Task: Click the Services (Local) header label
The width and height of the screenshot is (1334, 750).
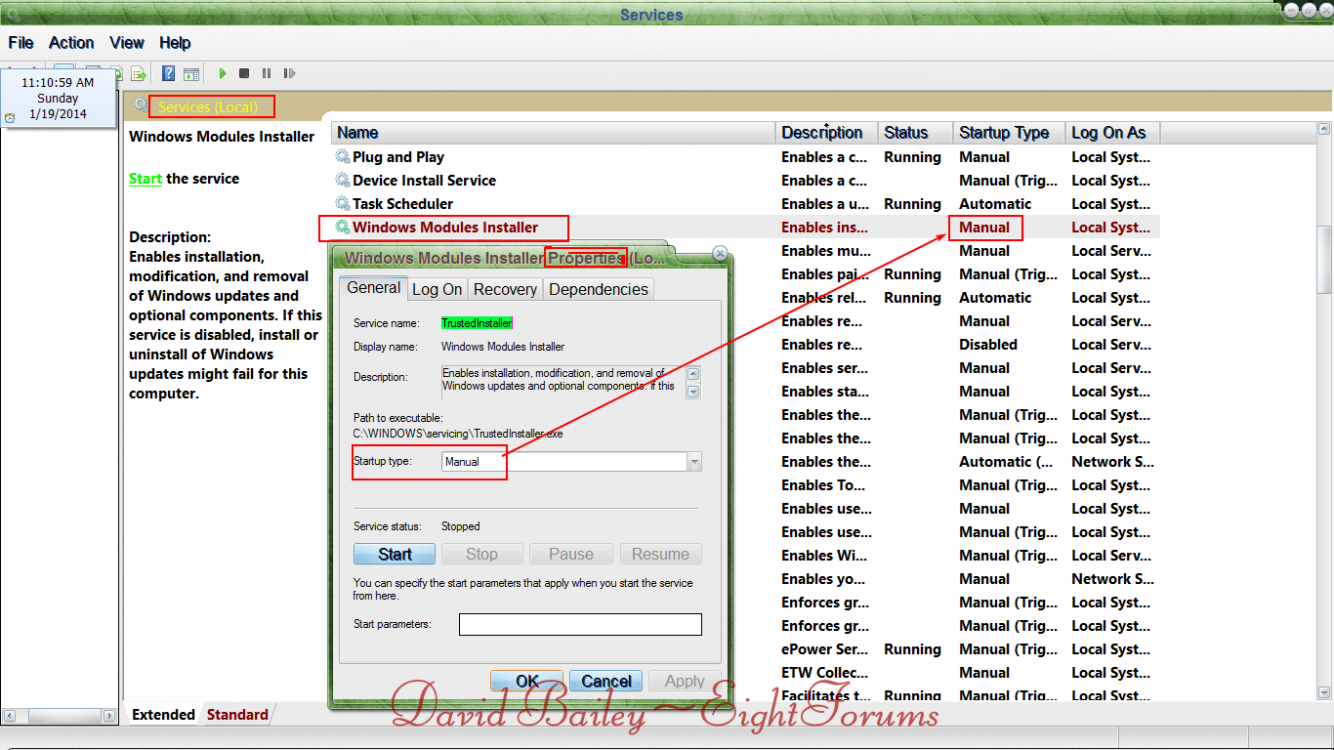Action: (208, 106)
